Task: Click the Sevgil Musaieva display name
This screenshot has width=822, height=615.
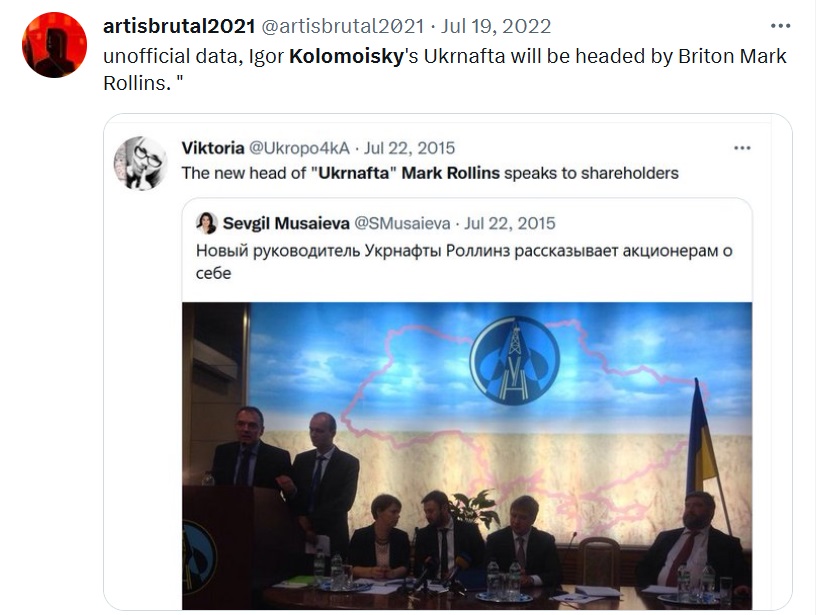Action: coord(286,223)
